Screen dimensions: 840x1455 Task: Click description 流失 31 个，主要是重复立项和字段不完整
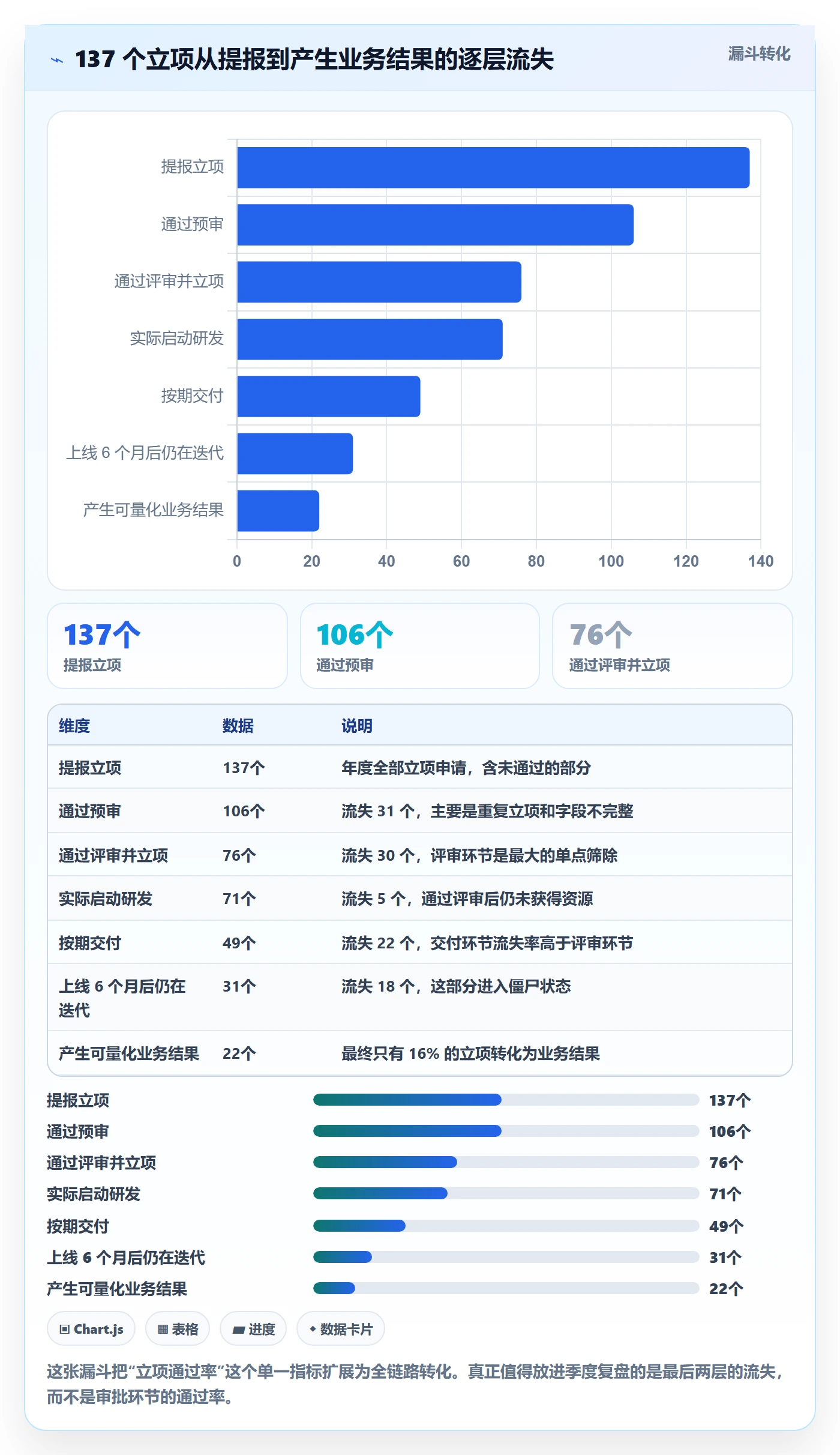point(487,811)
